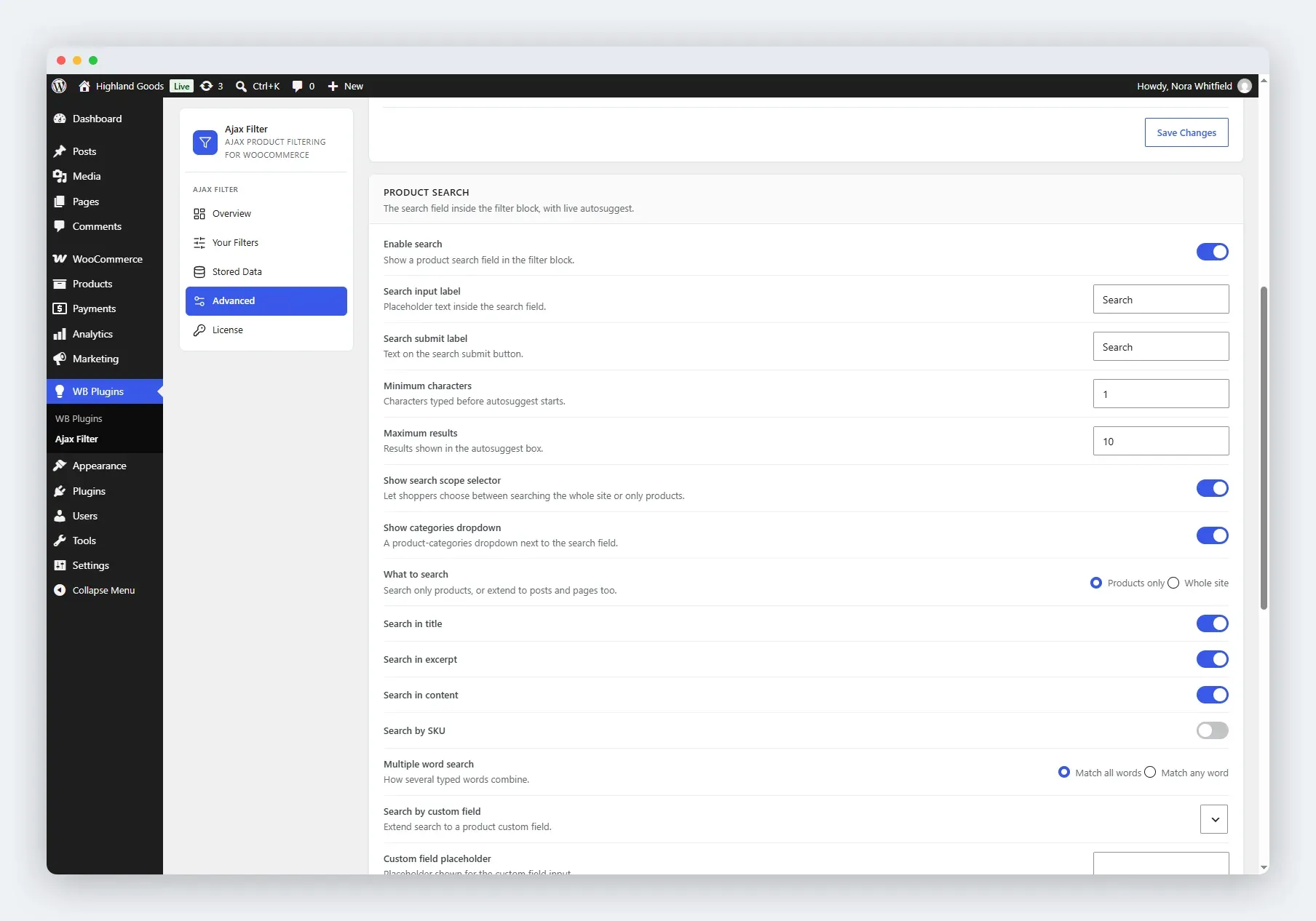Click the Analytics bar chart icon
Screen dimensions: 1316x921
[x=60, y=334]
